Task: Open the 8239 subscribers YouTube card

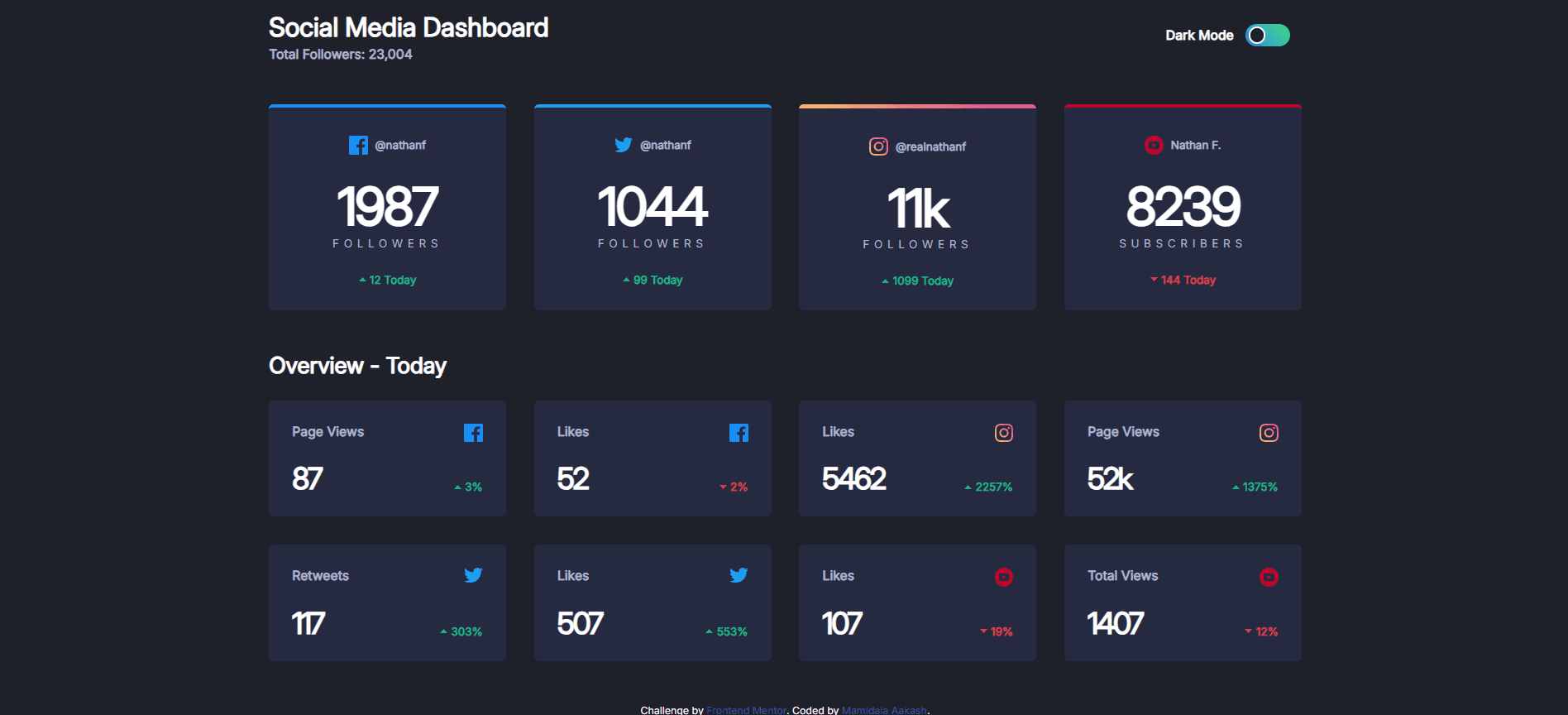Action: (1183, 208)
